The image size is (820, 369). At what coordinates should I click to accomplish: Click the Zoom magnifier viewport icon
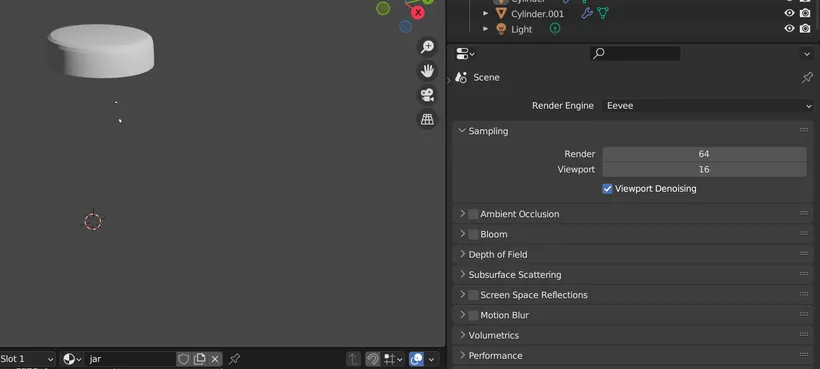[427, 47]
